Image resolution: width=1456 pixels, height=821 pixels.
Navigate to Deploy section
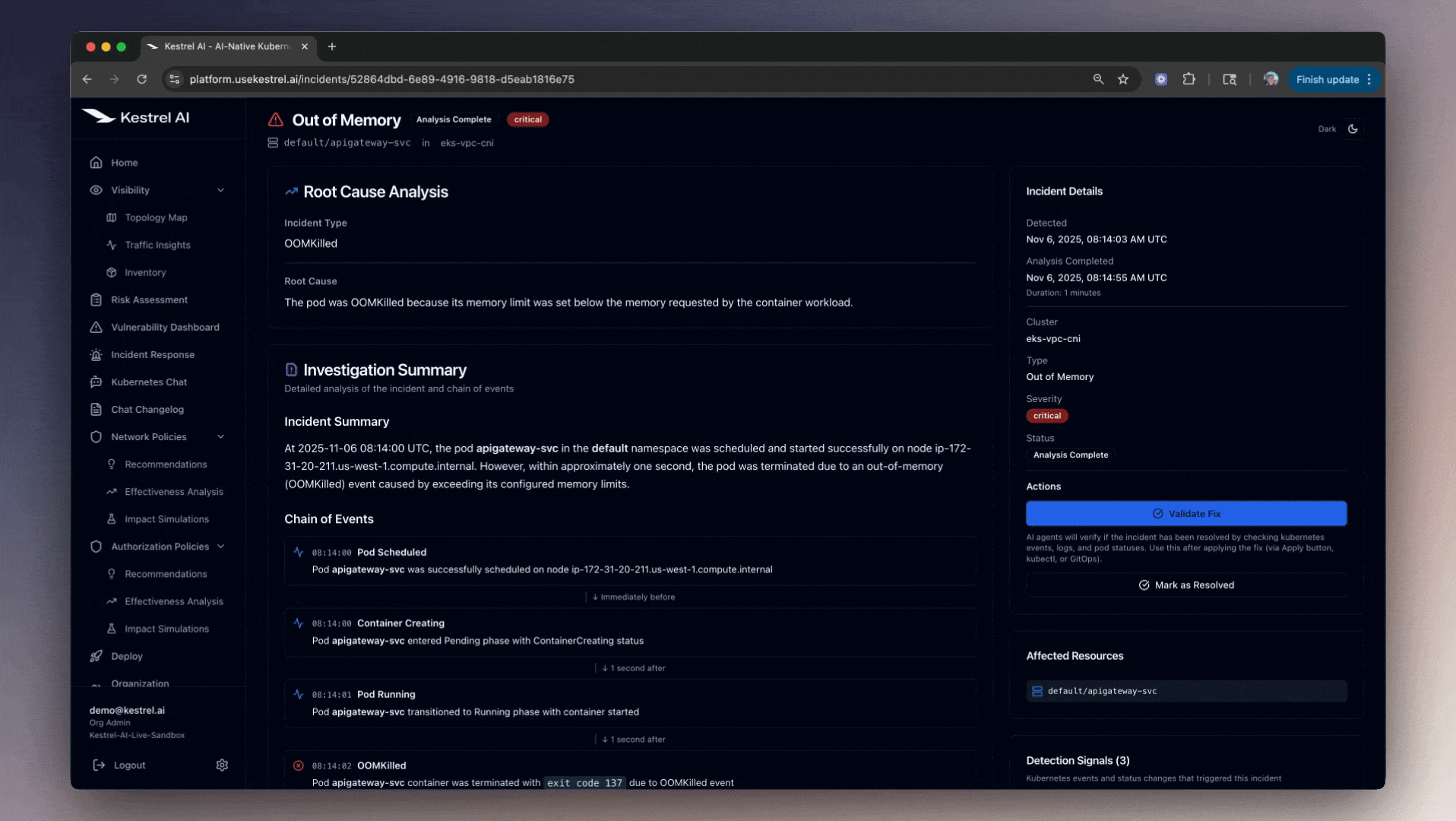click(127, 656)
